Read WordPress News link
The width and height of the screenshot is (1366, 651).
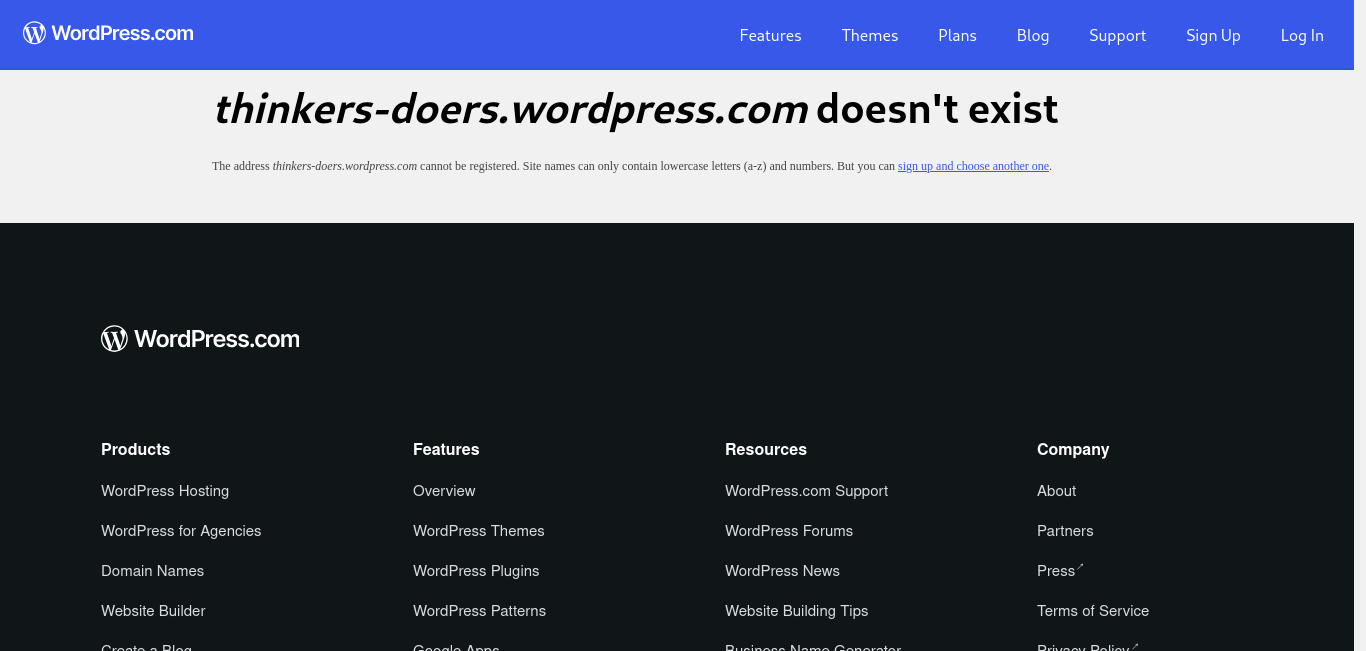[x=782, y=571]
